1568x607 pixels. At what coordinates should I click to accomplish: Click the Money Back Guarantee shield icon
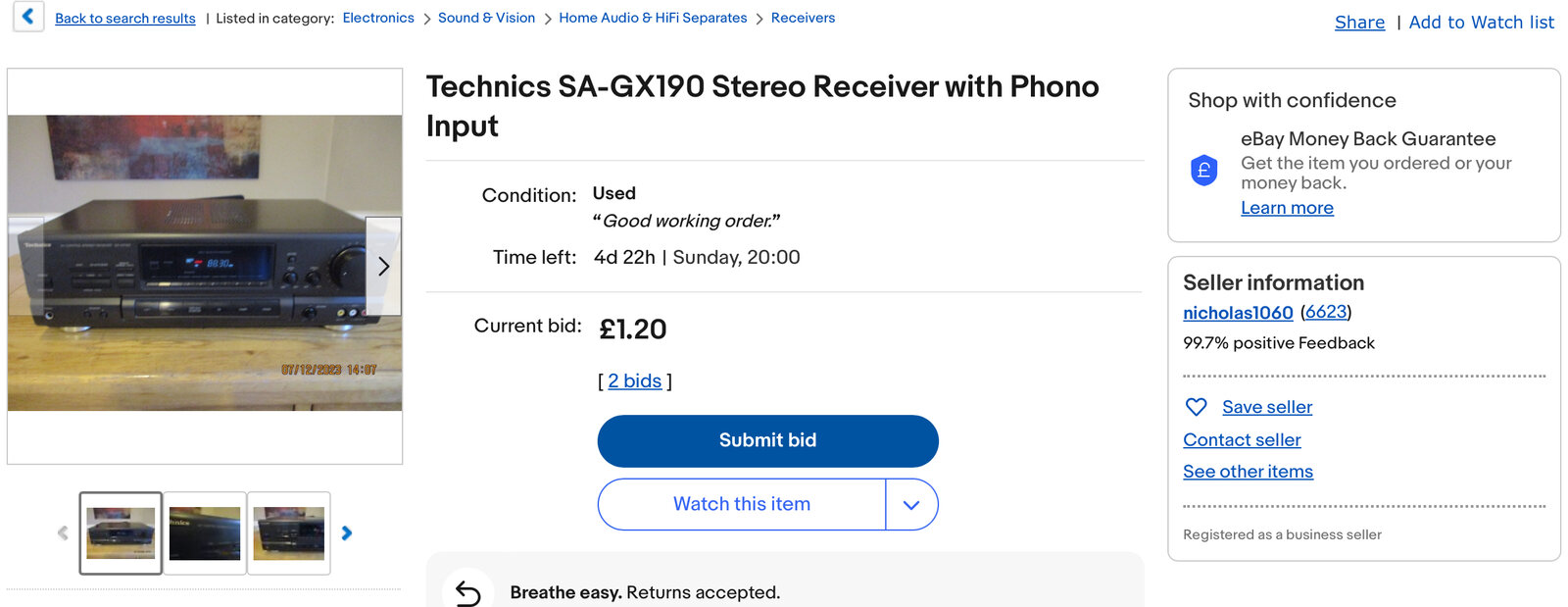[x=1203, y=171]
